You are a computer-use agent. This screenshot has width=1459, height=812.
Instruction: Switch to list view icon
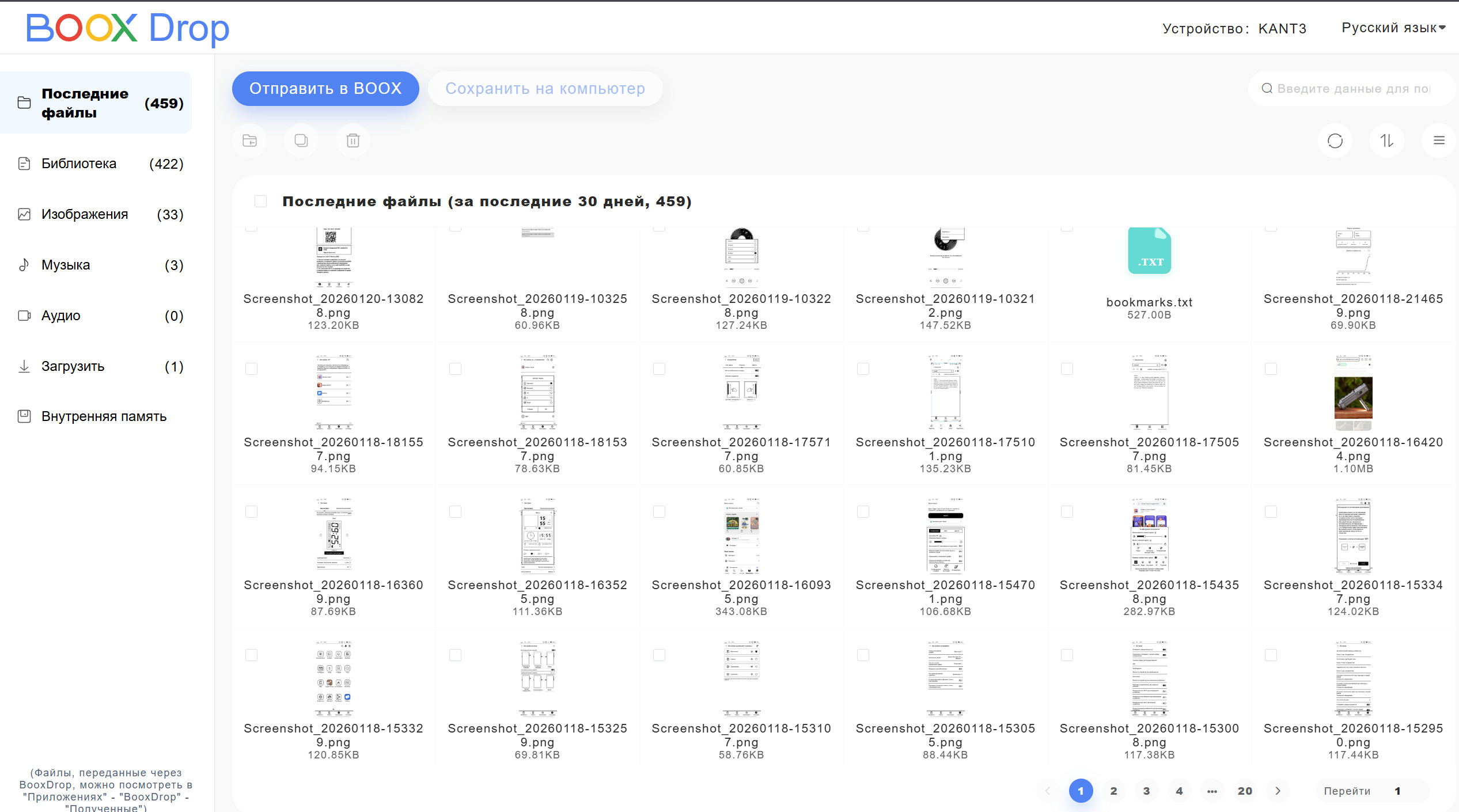point(1438,141)
